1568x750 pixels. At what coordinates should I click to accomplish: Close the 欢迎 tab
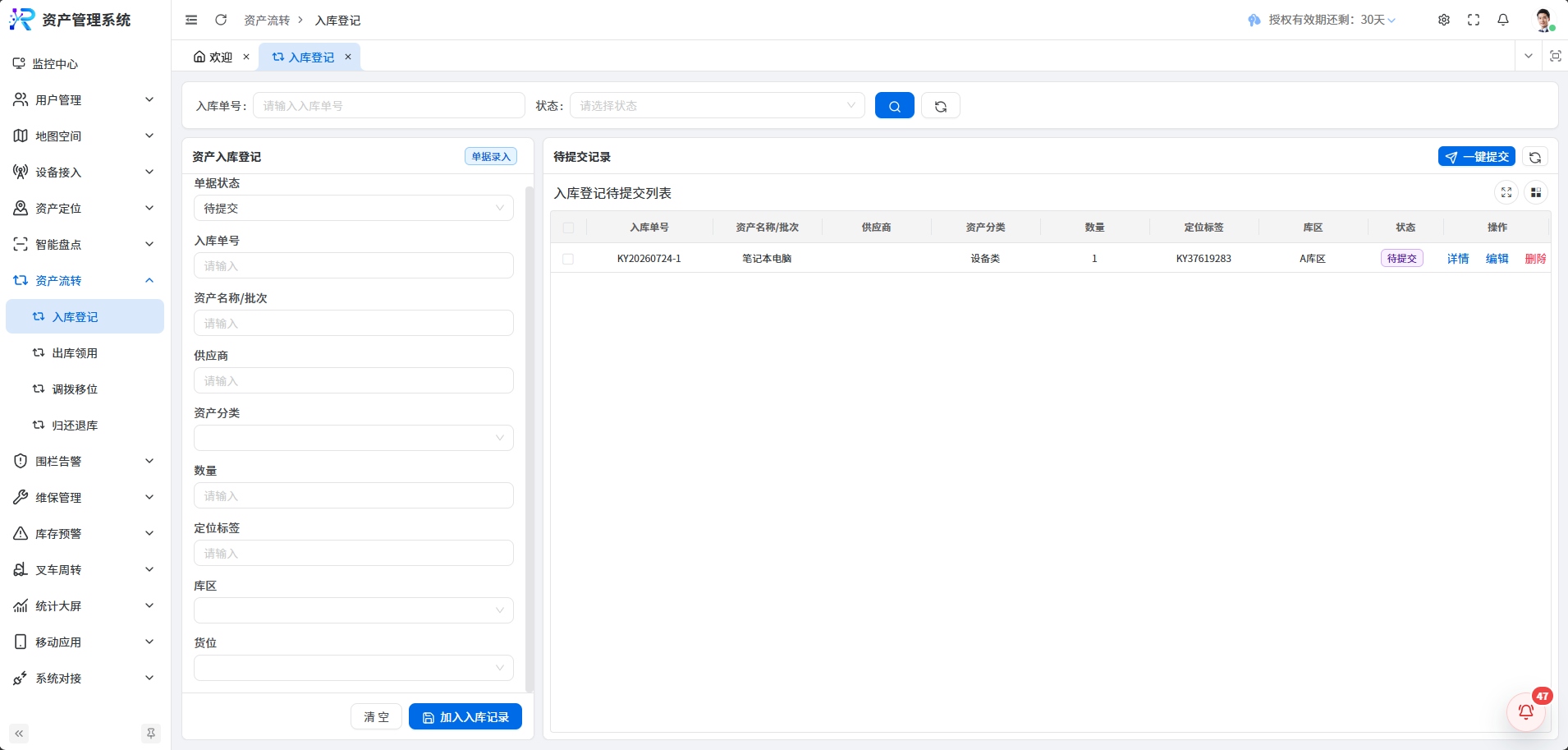pos(246,57)
